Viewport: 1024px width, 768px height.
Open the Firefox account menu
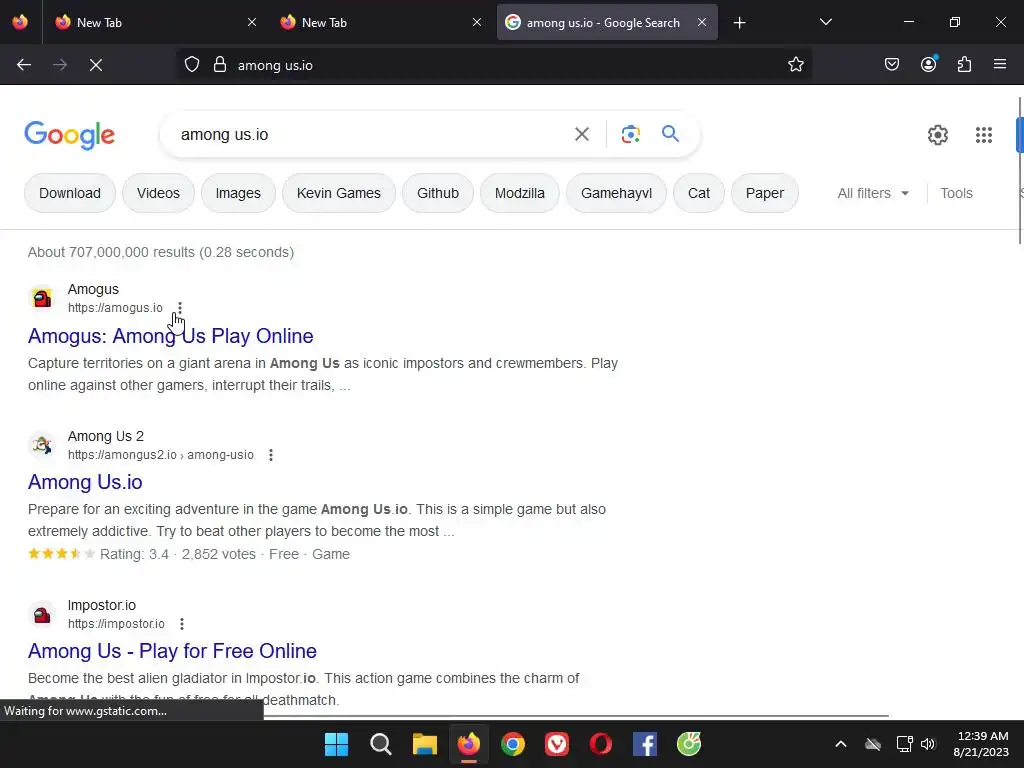928,65
